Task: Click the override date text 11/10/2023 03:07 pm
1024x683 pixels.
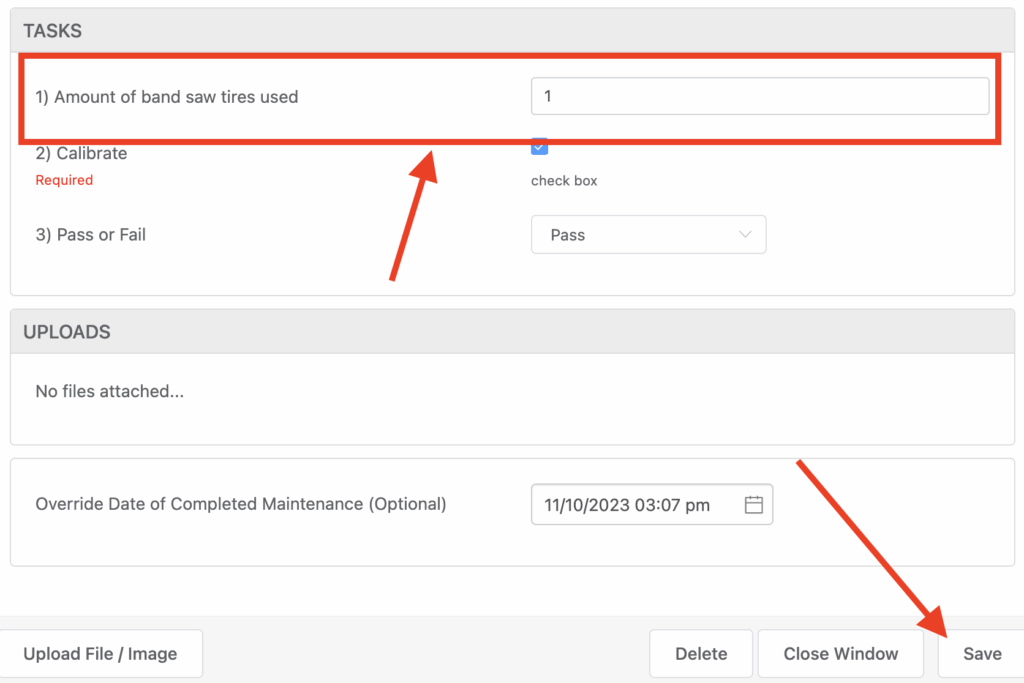Action: (x=627, y=505)
